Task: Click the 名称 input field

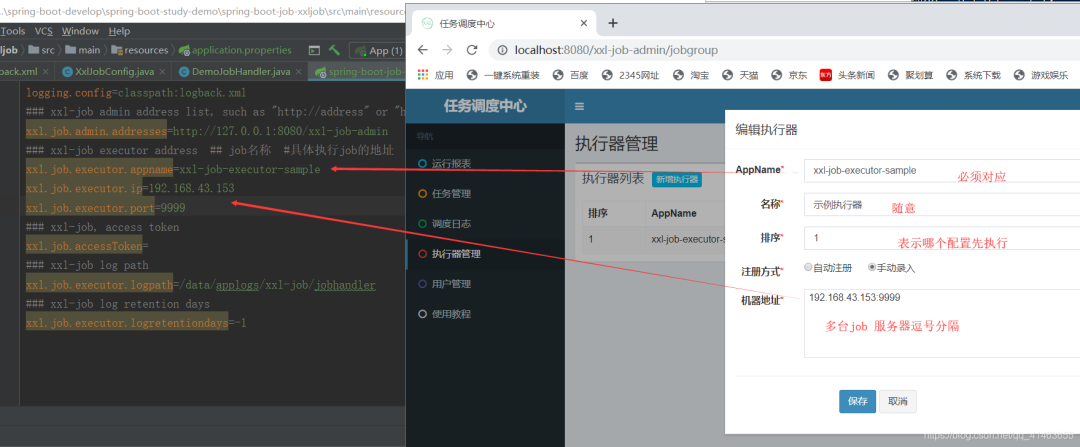Action: [942, 204]
